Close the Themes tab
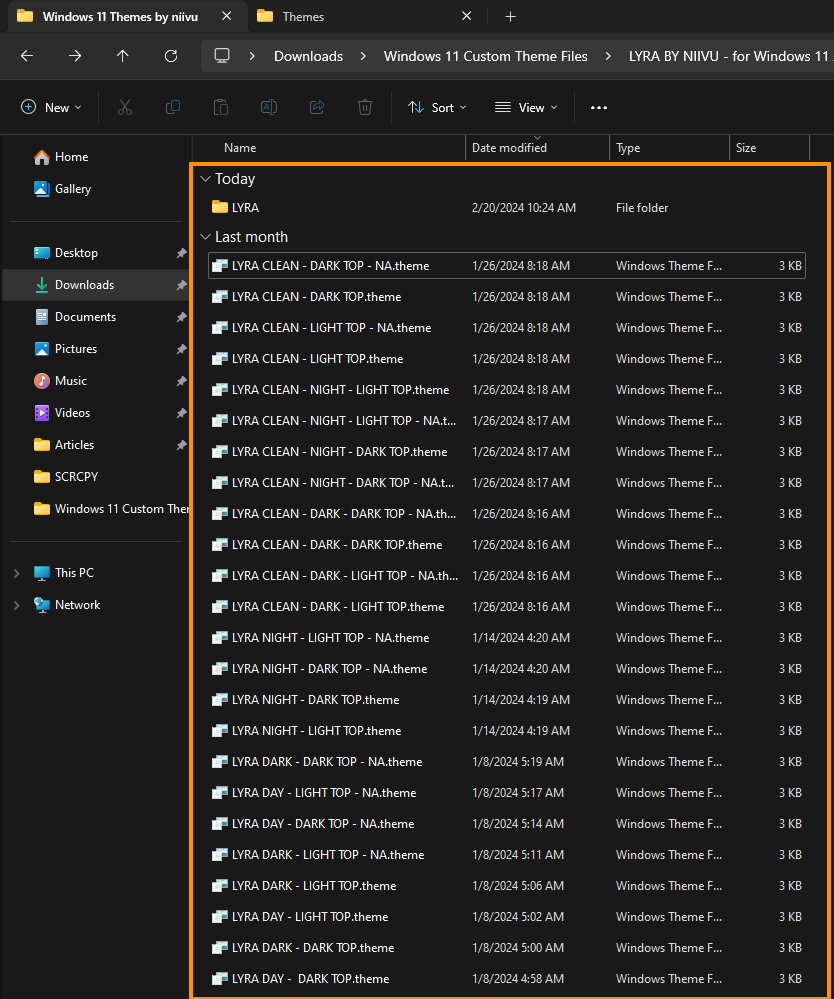 [466, 16]
